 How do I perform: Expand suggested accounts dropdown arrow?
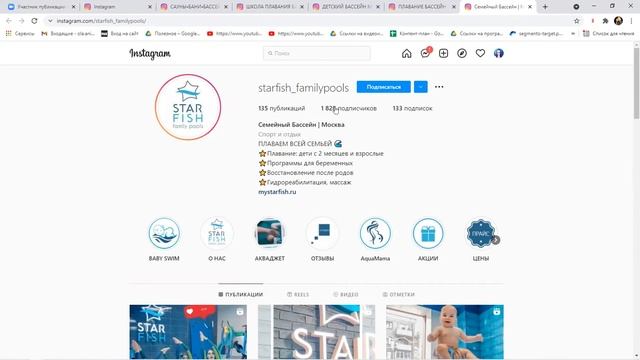[420, 87]
